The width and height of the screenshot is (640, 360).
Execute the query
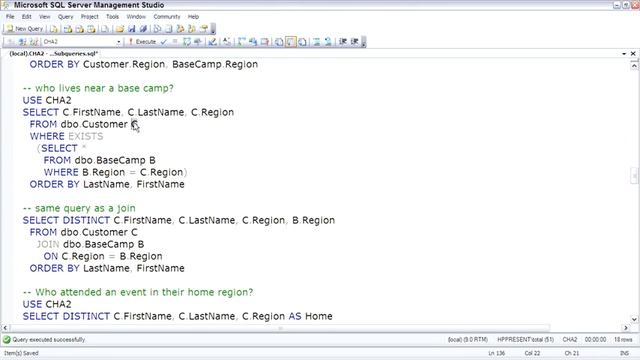[x=142, y=42]
